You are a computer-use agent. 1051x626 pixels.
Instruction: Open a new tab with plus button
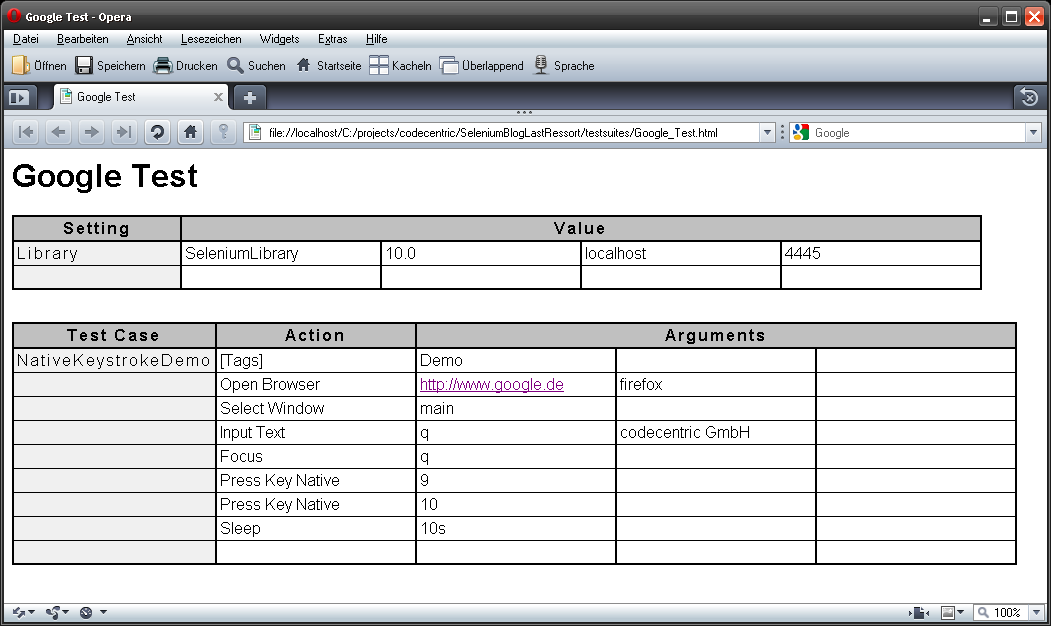point(250,97)
